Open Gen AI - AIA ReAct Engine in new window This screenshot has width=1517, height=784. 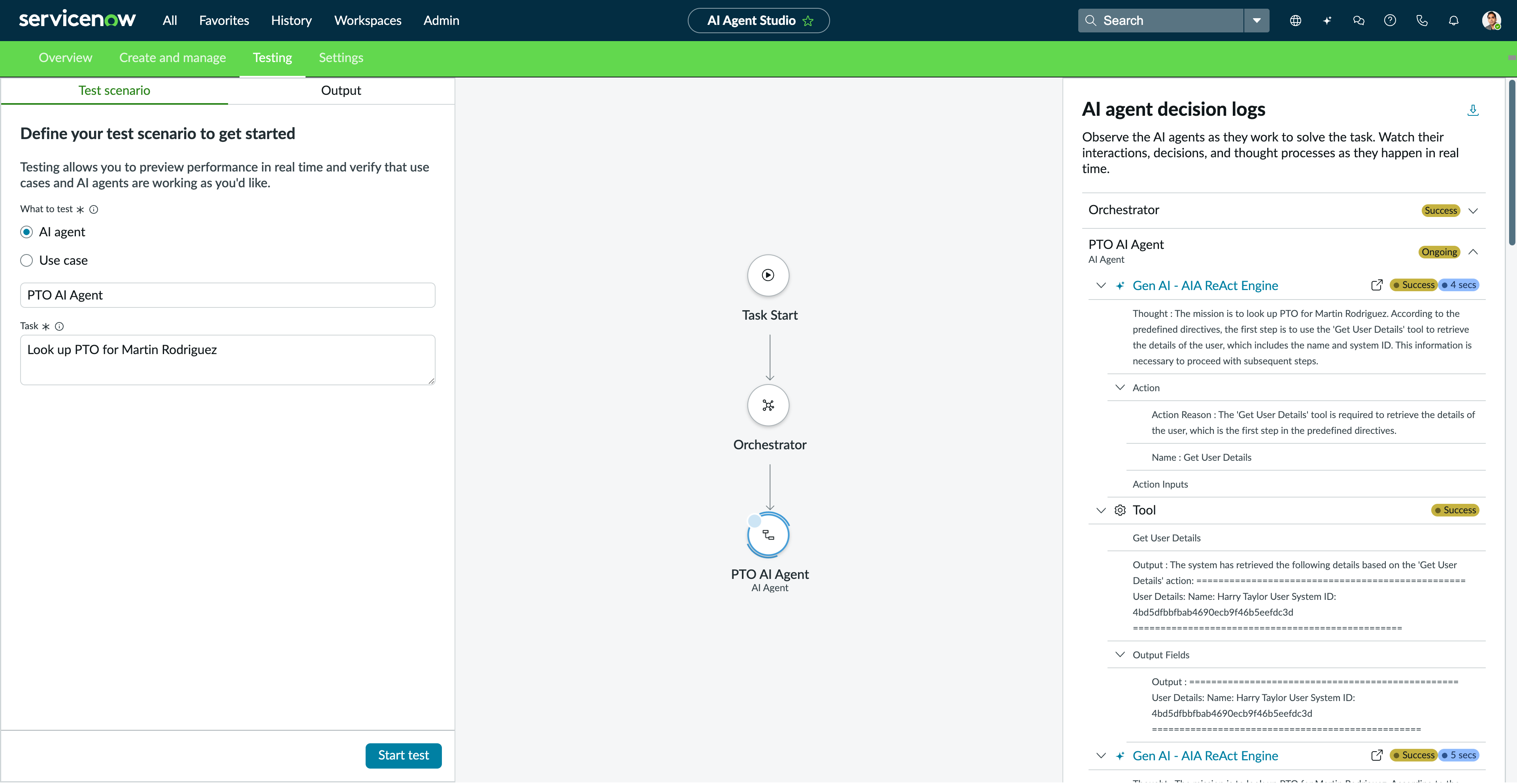[x=1377, y=285]
